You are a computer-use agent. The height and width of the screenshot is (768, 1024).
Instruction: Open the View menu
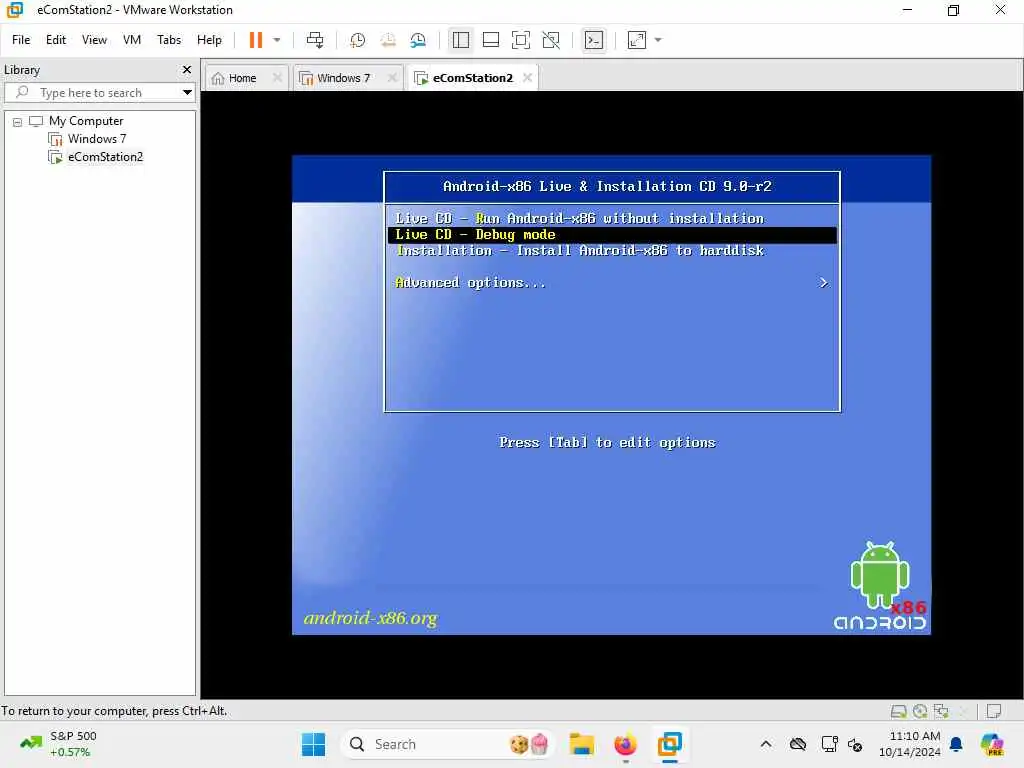94,40
